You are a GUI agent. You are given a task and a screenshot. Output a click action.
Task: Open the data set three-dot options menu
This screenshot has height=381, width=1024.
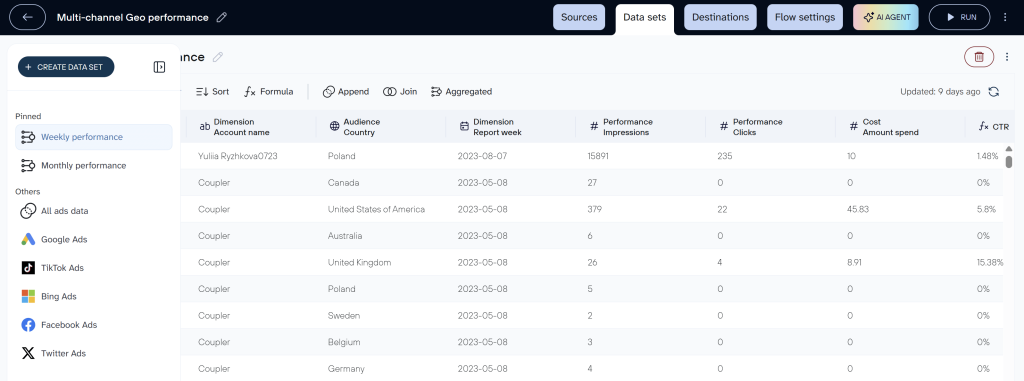(1006, 57)
